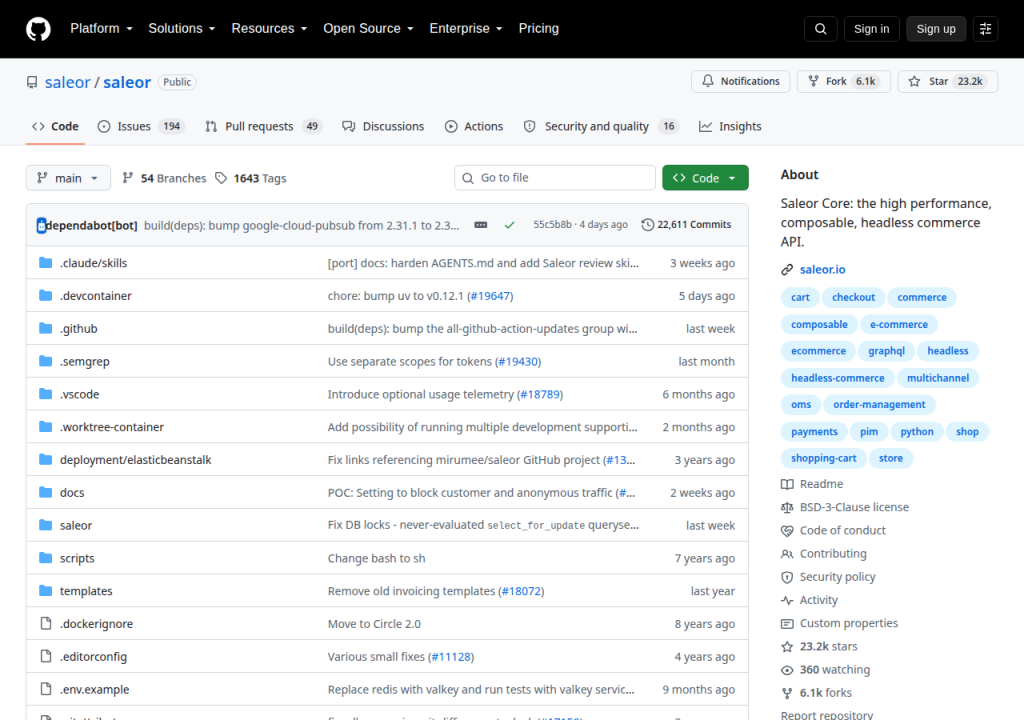
Task: Click the Fork icon button
Action: (813, 81)
